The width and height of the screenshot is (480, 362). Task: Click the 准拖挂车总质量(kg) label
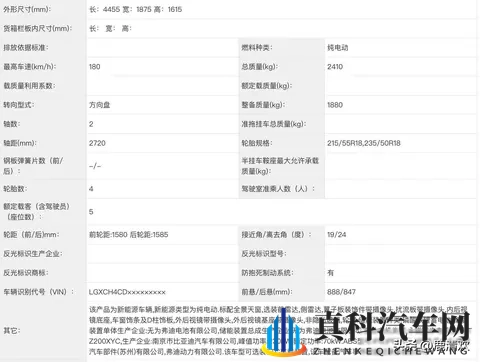(x=274, y=124)
